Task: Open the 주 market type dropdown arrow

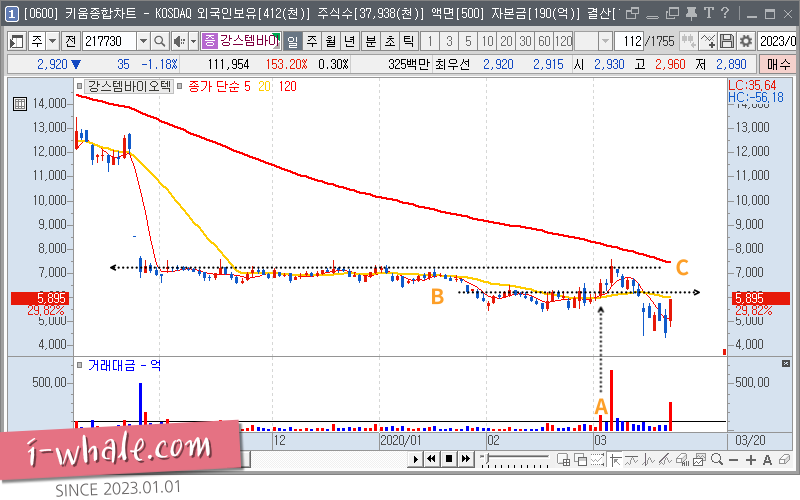Action: pyautogui.click(x=53, y=41)
